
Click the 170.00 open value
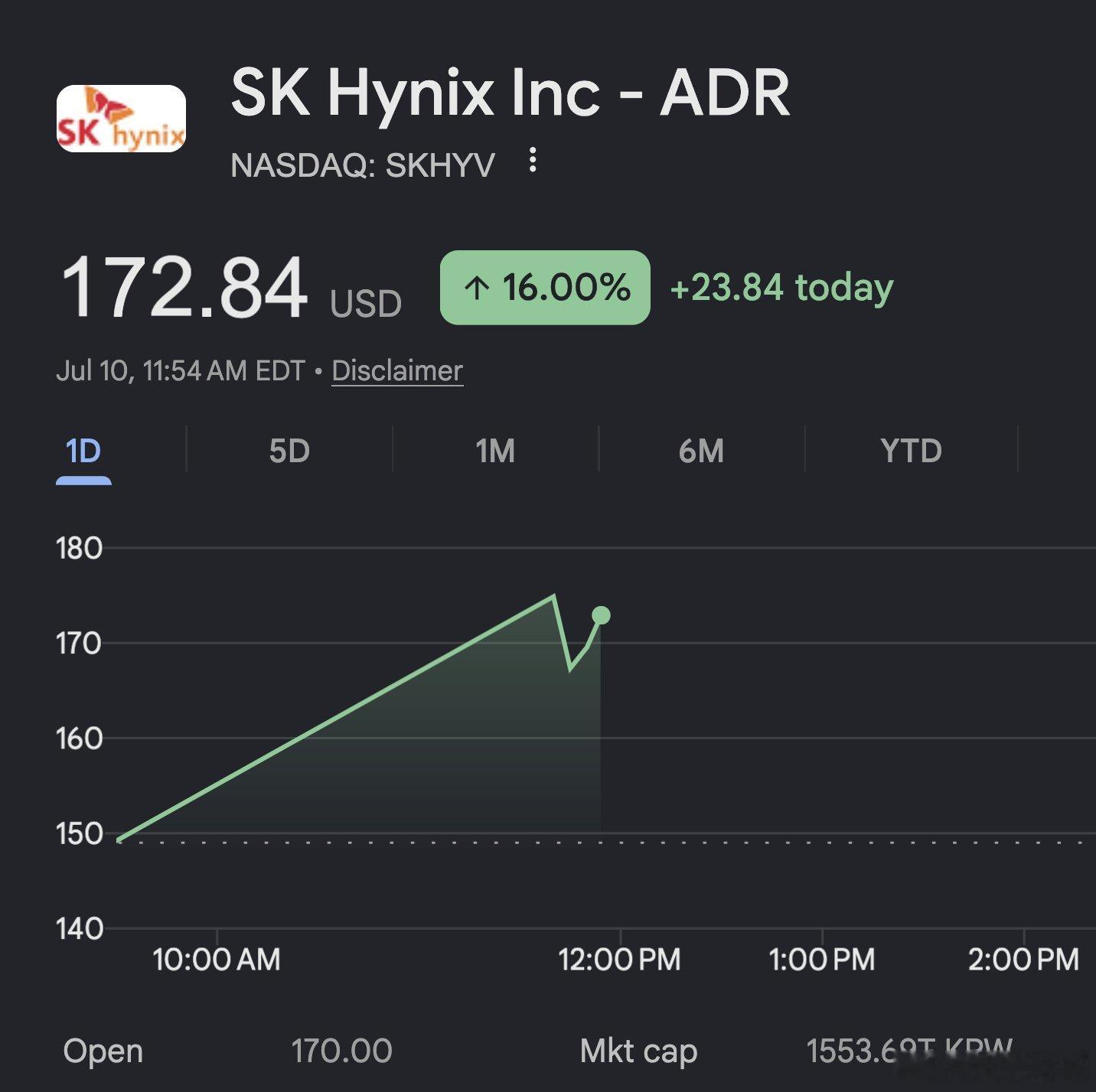click(x=341, y=1051)
